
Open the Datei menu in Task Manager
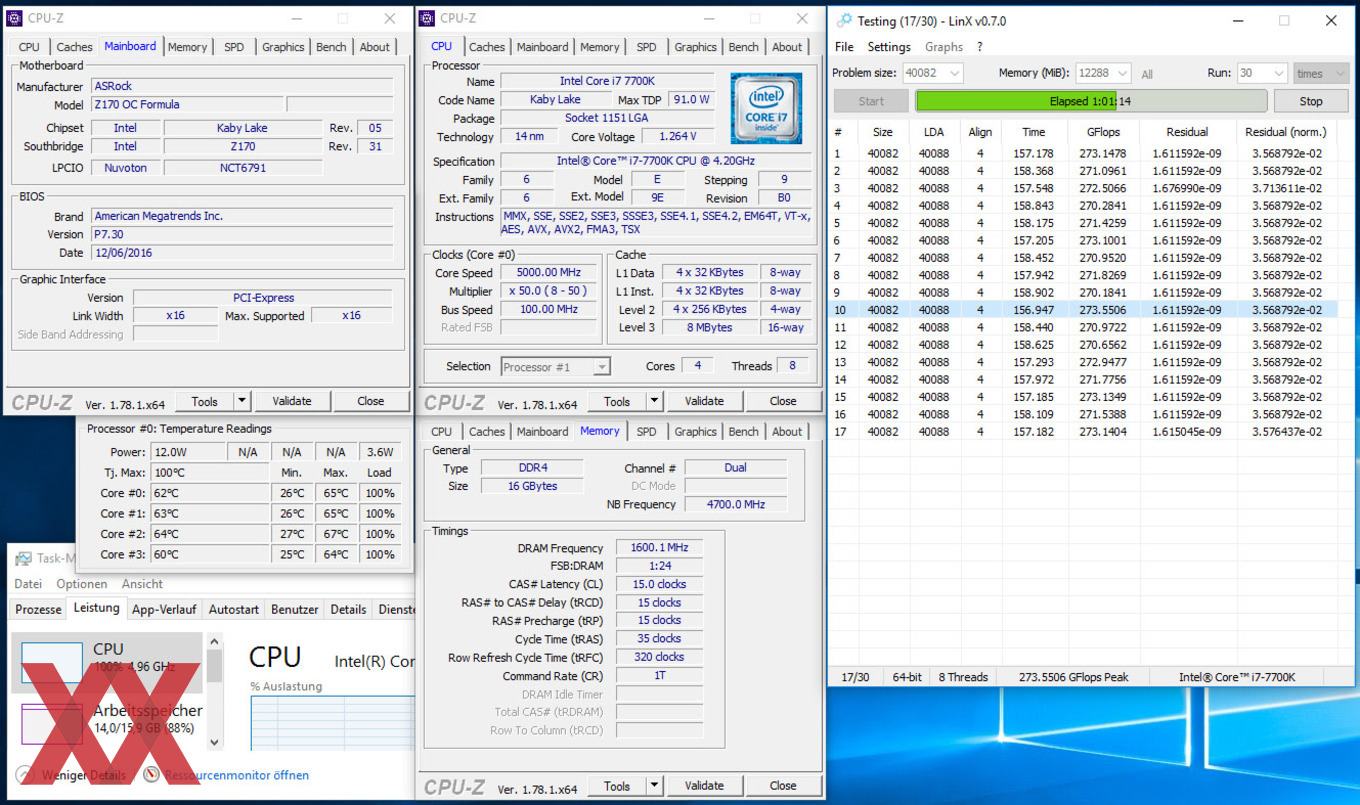pyautogui.click(x=28, y=584)
